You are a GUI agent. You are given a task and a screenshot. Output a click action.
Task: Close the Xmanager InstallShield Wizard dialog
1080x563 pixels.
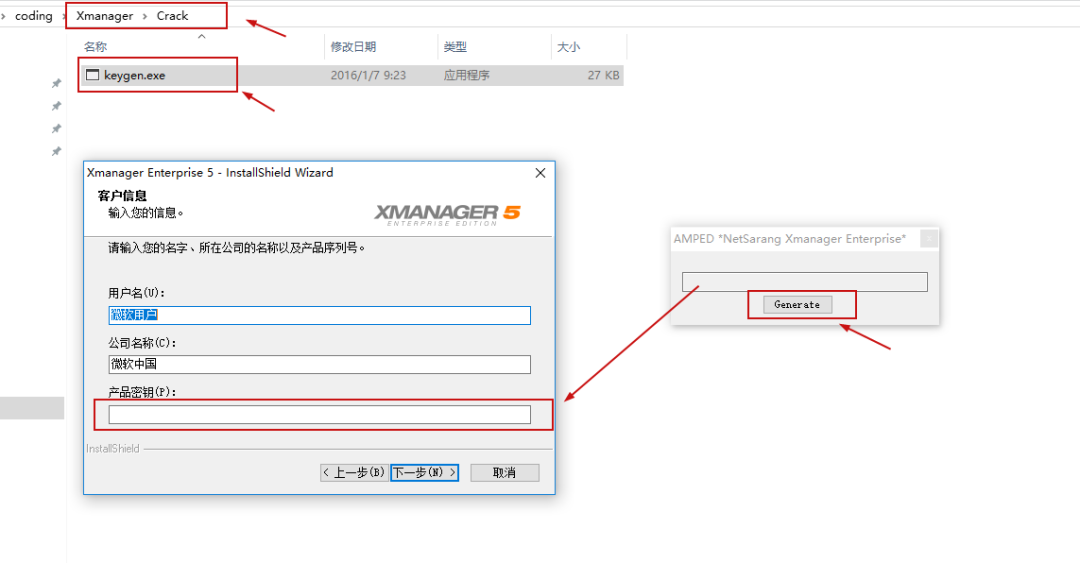[541, 173]
